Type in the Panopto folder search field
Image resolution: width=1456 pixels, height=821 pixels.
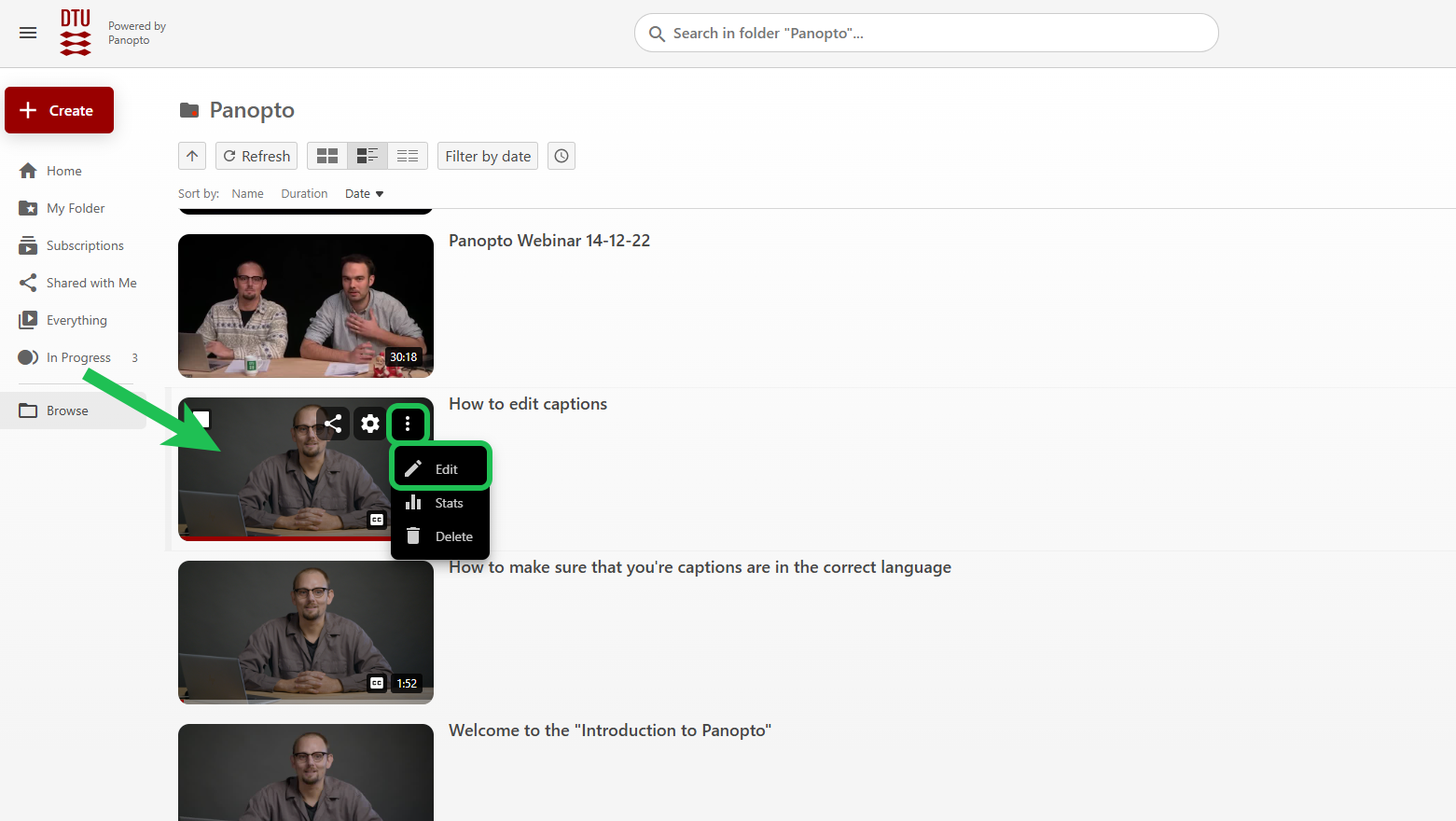coord(926,33)
